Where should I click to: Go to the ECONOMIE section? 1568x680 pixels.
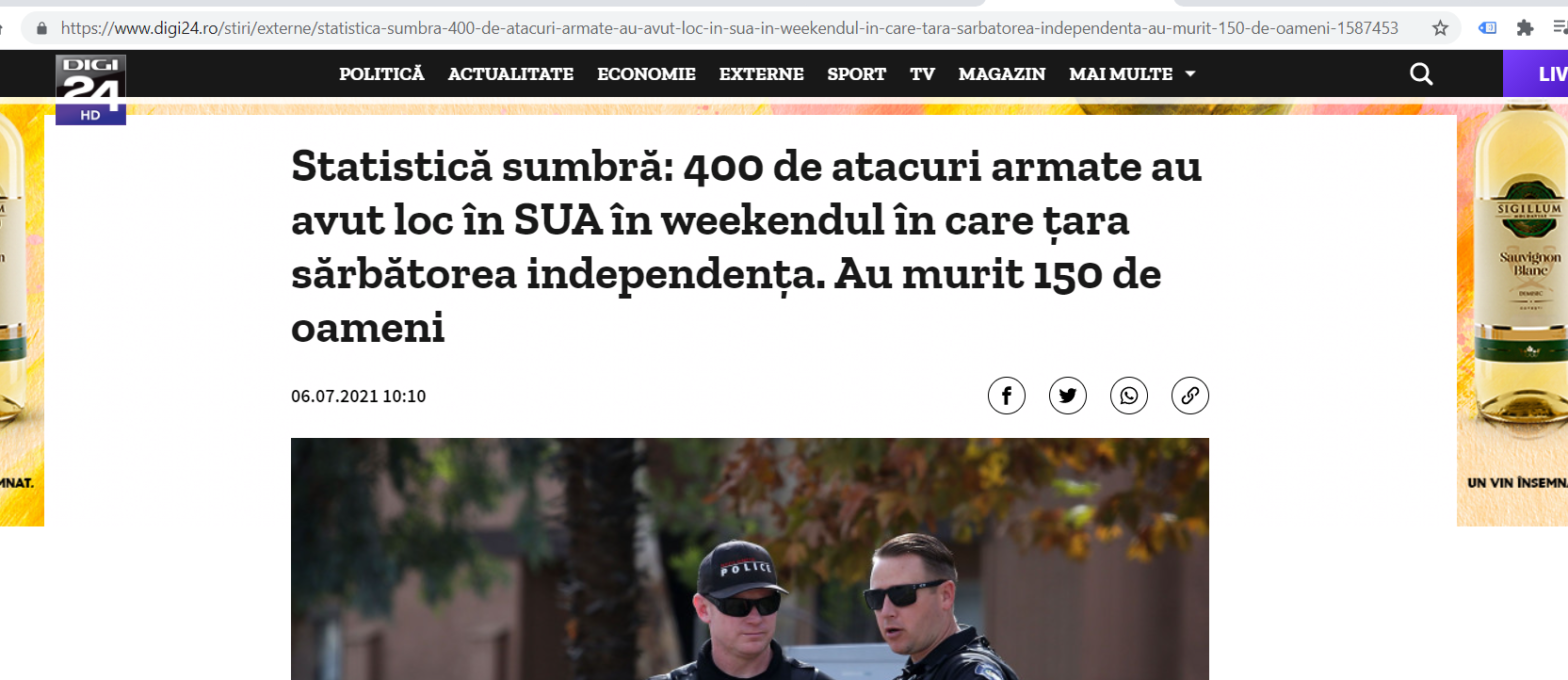point(646,74)
